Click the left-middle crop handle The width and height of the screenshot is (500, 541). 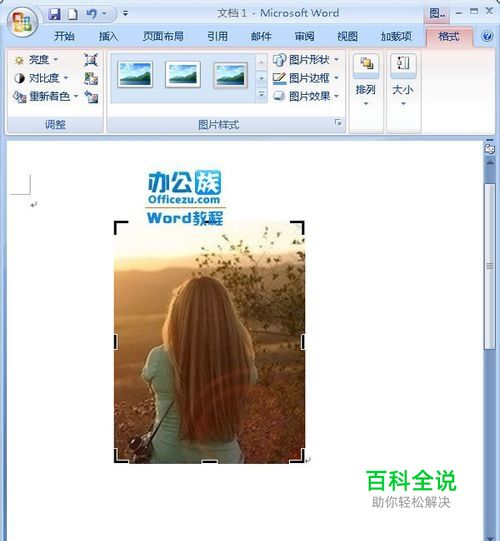[116, 342]
